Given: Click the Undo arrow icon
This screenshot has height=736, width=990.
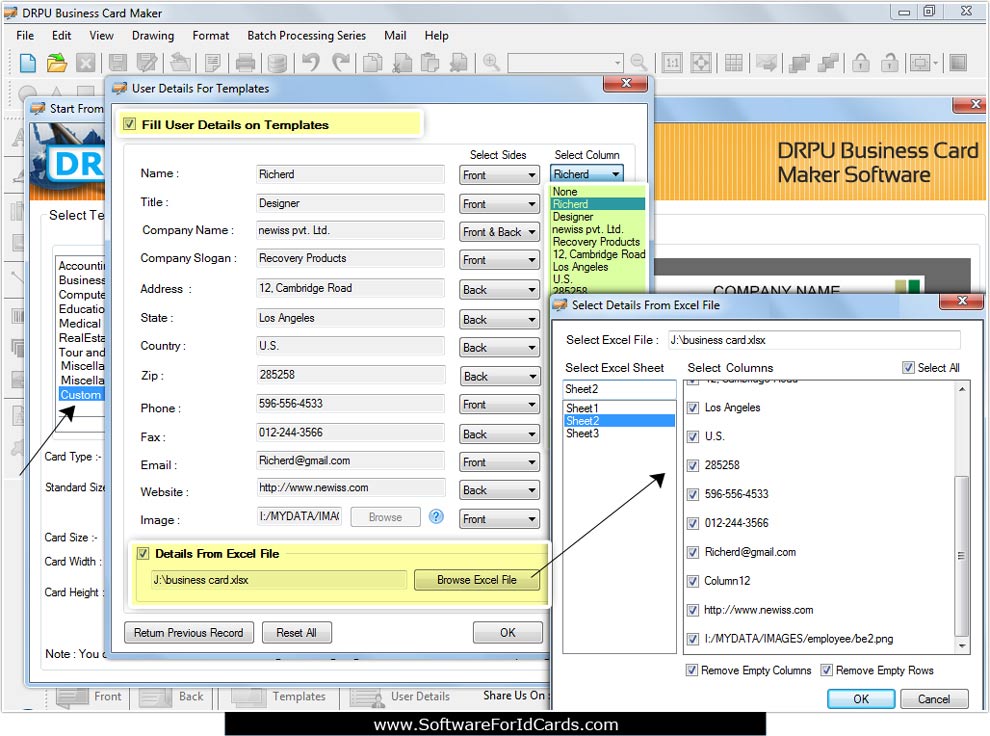Looking at the screenshot, I should click(311, 62).
